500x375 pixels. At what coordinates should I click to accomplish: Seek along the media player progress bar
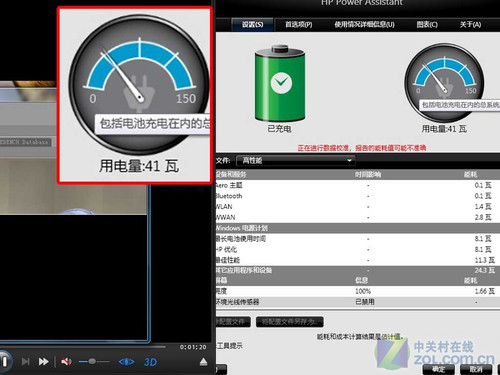pos(83,347)
